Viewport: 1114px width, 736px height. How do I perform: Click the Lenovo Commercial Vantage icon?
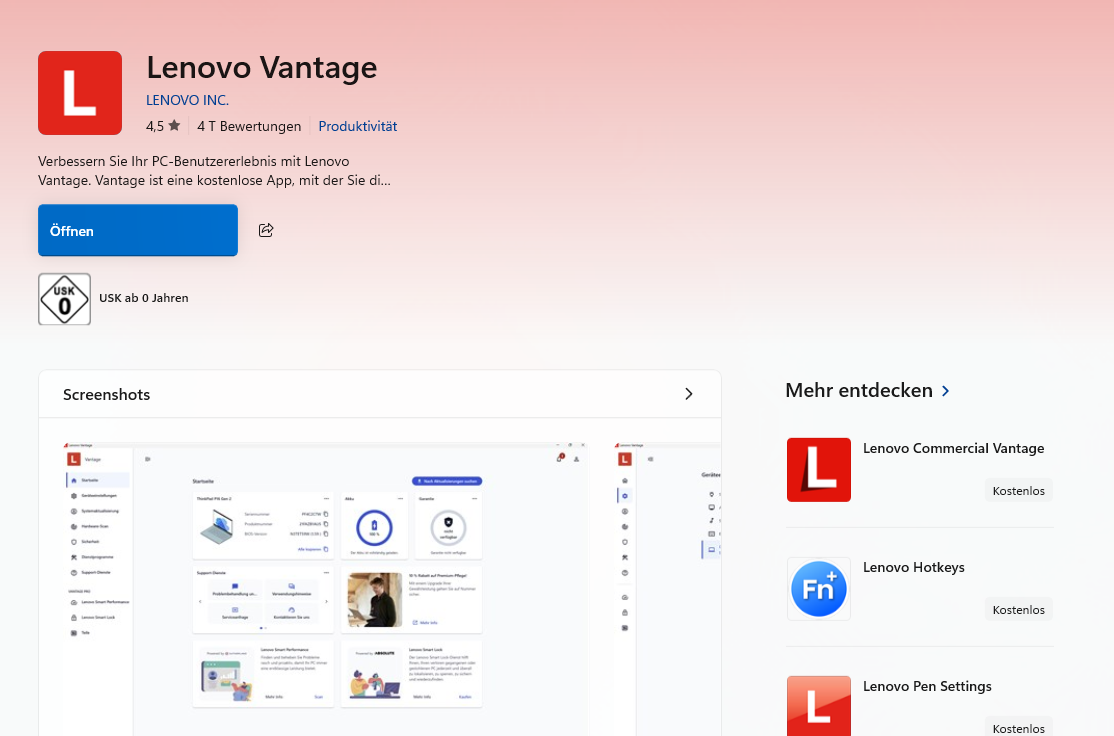point(818,470)
